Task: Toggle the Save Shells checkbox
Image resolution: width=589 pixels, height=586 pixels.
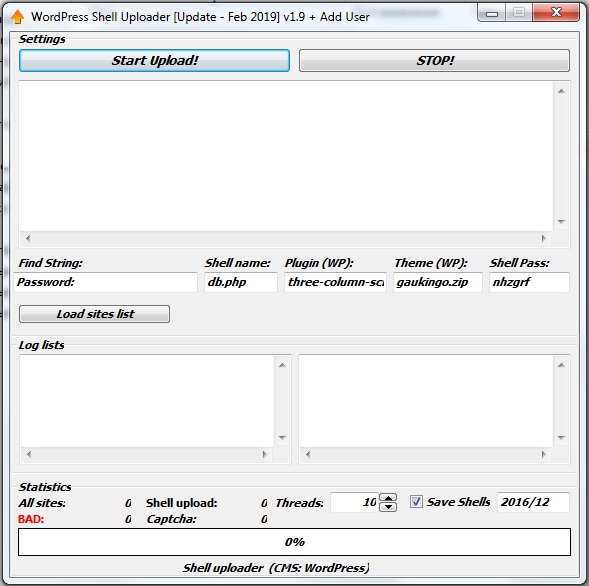Action: [416, 502]
